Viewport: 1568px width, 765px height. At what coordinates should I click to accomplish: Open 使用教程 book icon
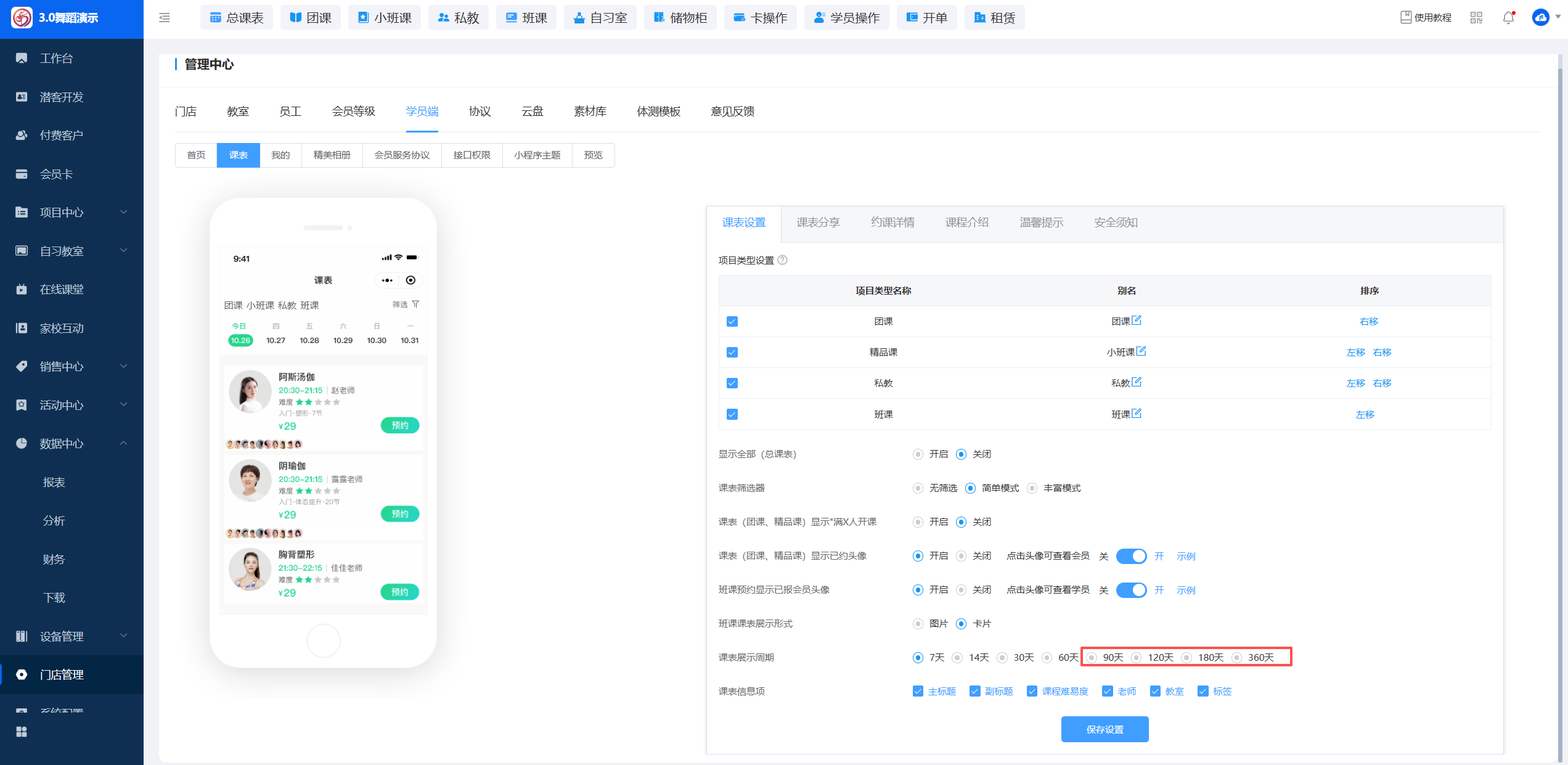click(1406, 18)
